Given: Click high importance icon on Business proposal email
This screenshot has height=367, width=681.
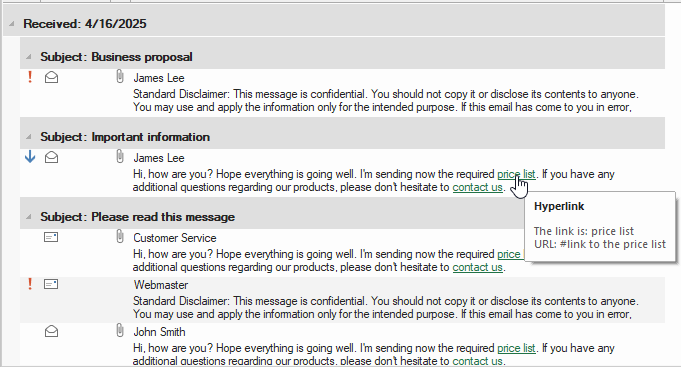Looking at the screenshot, I should [x=30, y=77].
